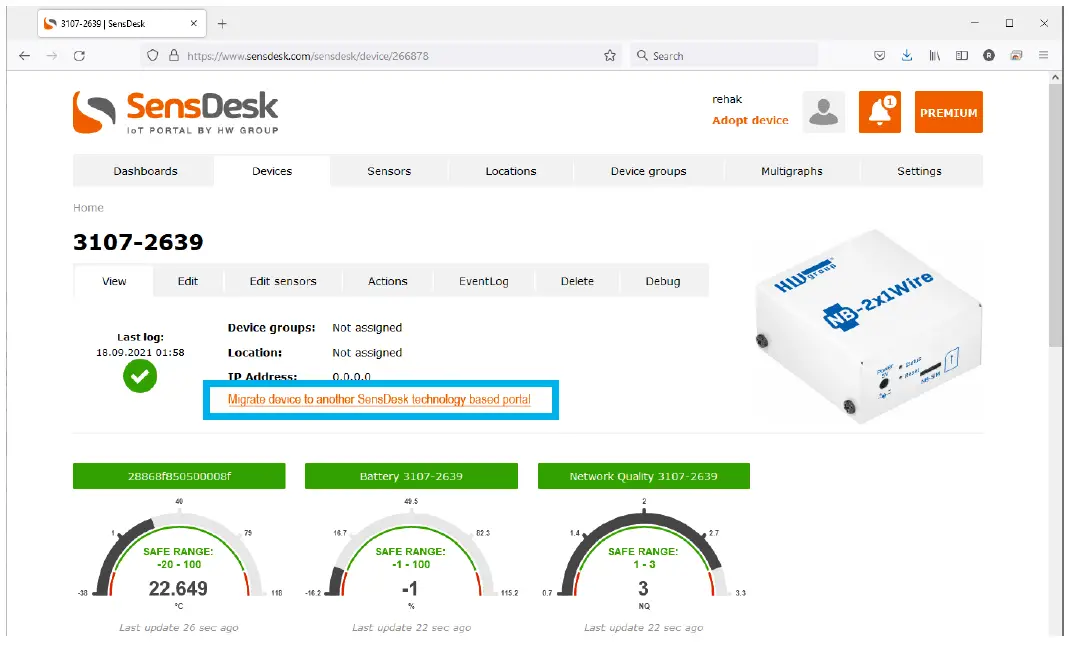
Task: Click the NB-2x1Wire device image
Action: coord(869,327)
